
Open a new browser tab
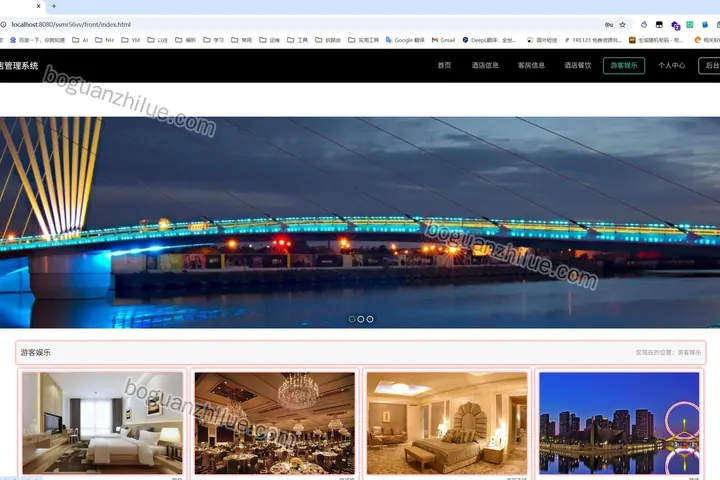coord(54,6)
